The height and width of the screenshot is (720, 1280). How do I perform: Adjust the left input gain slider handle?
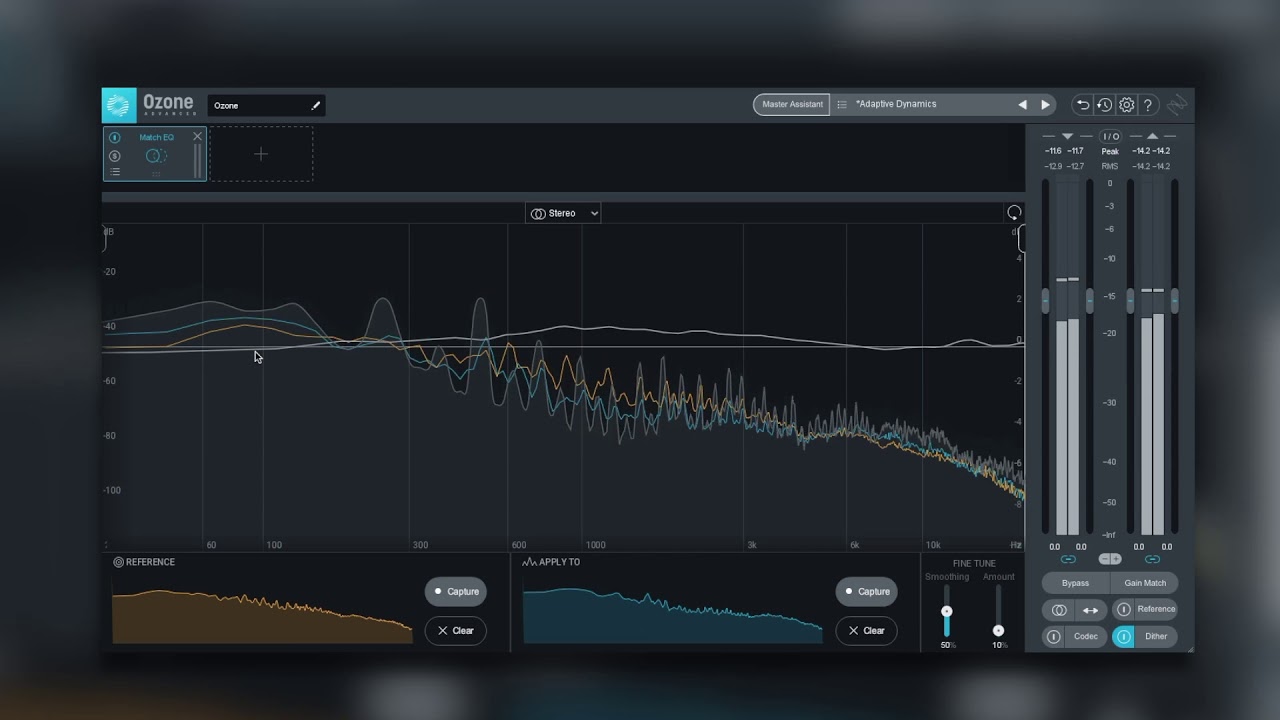pos(1046,299)
